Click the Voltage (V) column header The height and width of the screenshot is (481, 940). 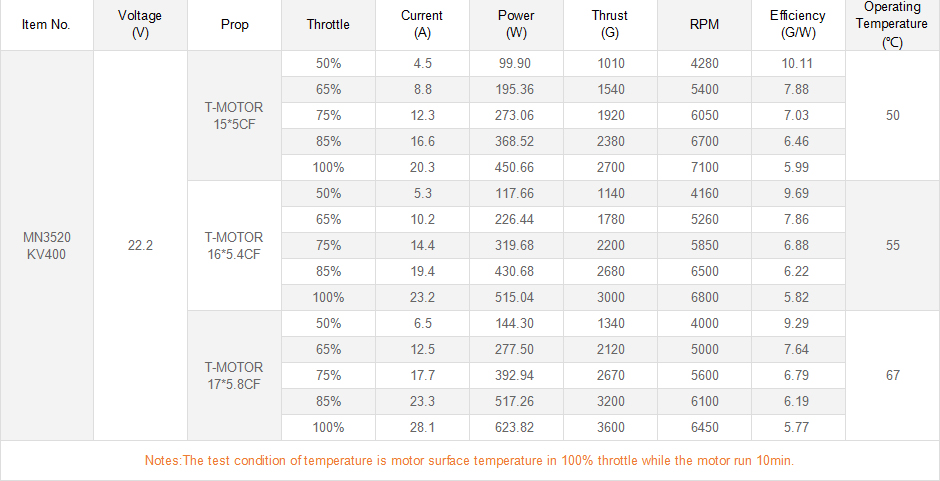140,25
